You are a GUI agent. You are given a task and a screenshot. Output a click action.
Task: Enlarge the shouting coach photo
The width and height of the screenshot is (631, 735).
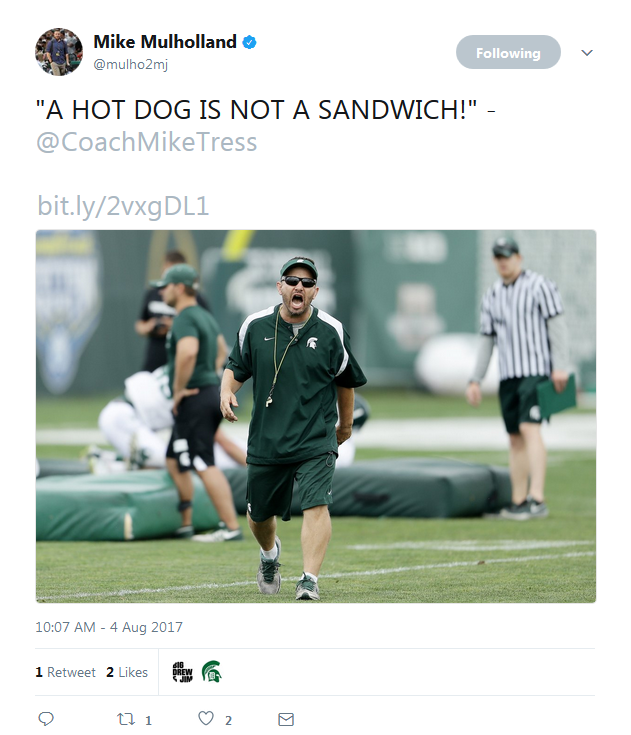click(316, 416)
